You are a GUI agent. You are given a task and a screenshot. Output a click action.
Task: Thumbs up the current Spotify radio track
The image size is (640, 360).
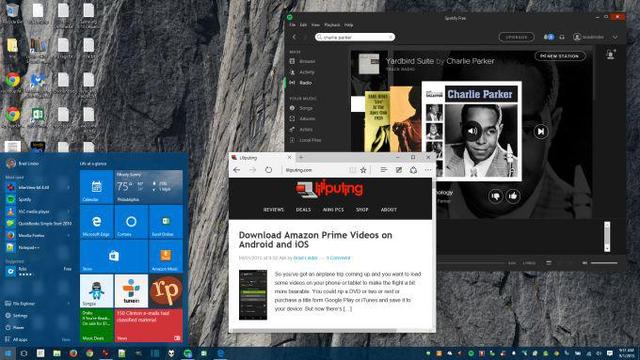[x=513, y=196]
